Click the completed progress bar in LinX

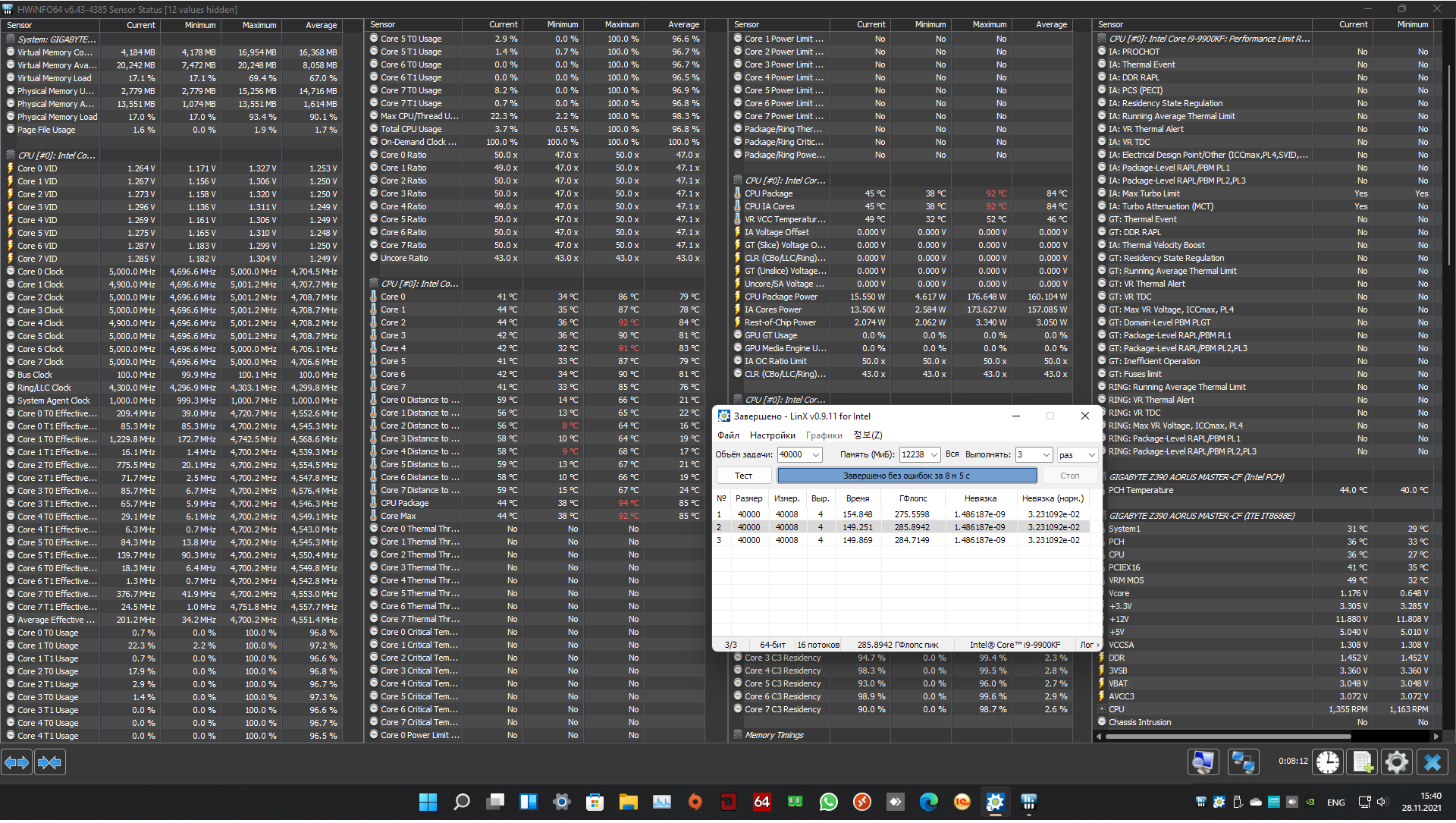(906, 476)
